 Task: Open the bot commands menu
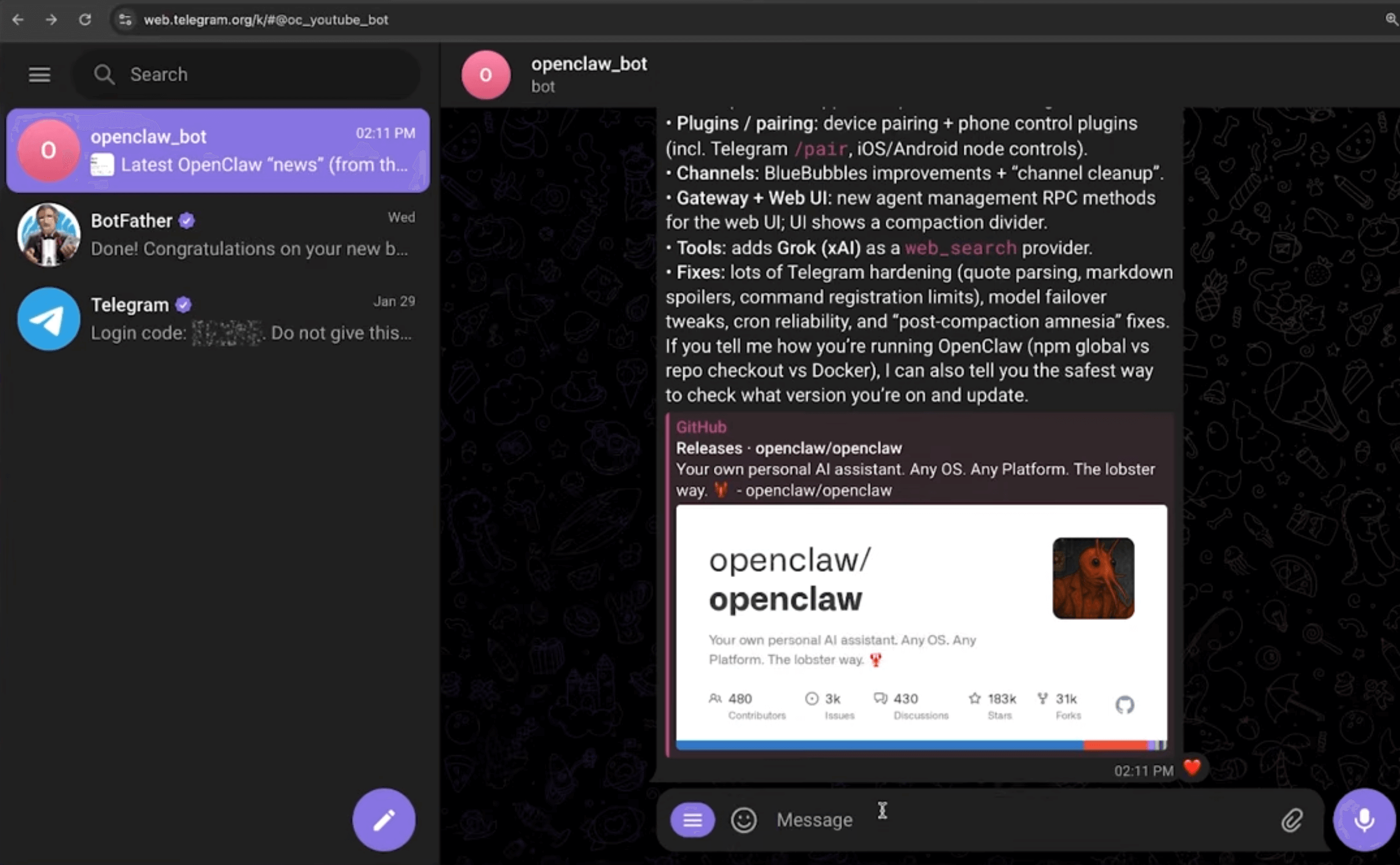pyautogui.click(x=692, y=819)
